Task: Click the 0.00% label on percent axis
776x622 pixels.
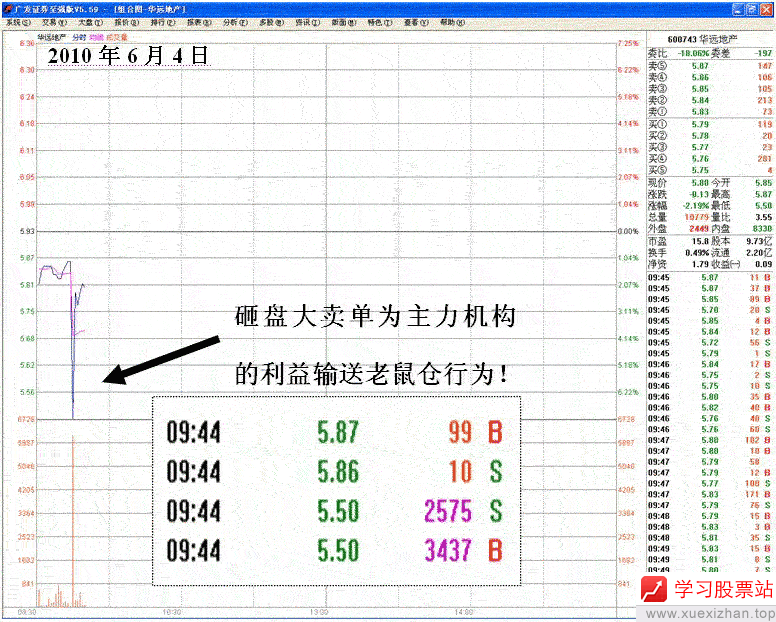Action: tap(629, 231)
